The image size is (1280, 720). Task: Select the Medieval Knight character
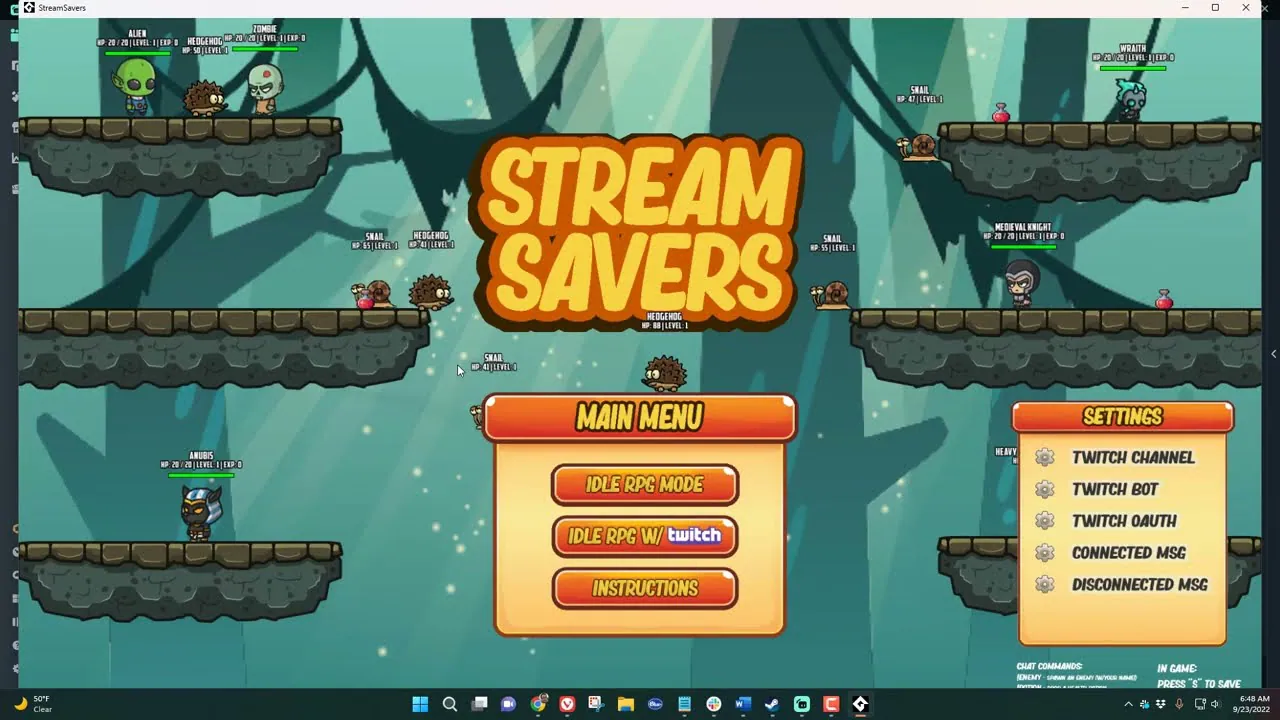[x=1021, y=282]
